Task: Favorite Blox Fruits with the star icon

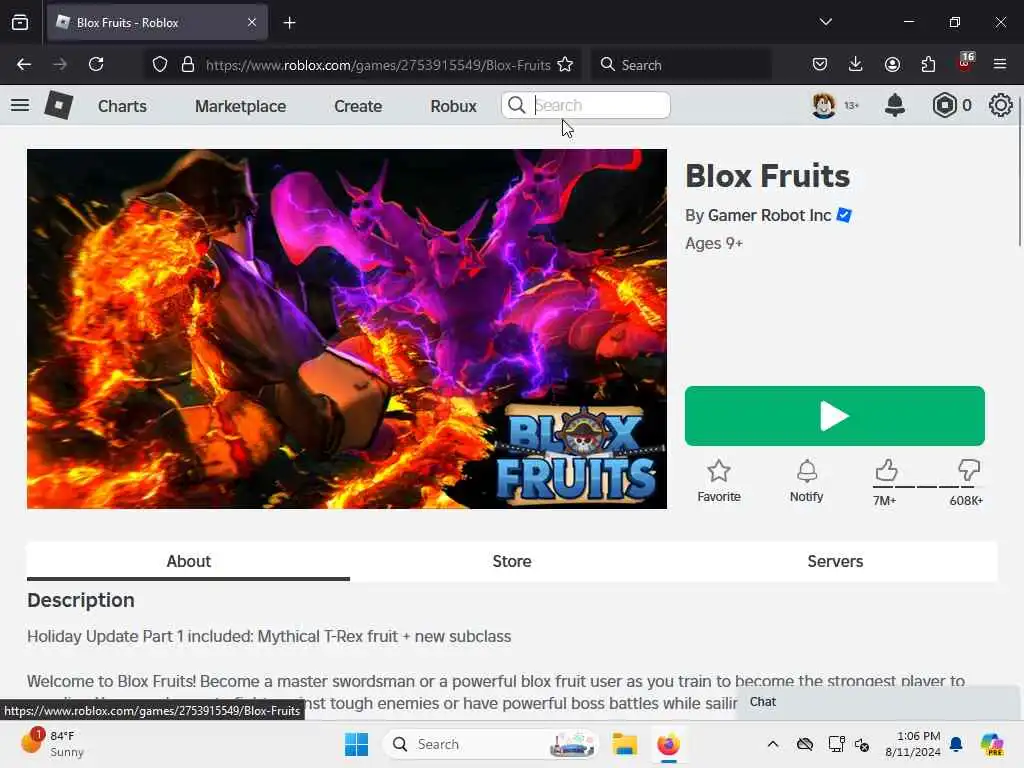Action: tap(718, 471)
